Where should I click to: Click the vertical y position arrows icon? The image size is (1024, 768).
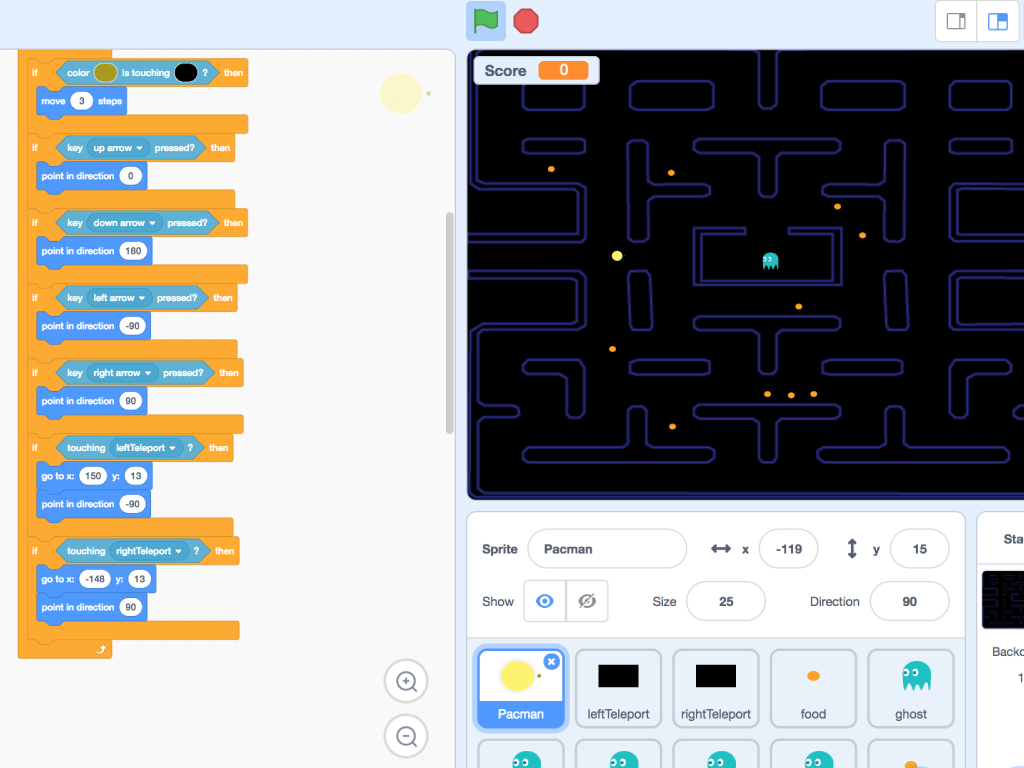coord(852,549)
